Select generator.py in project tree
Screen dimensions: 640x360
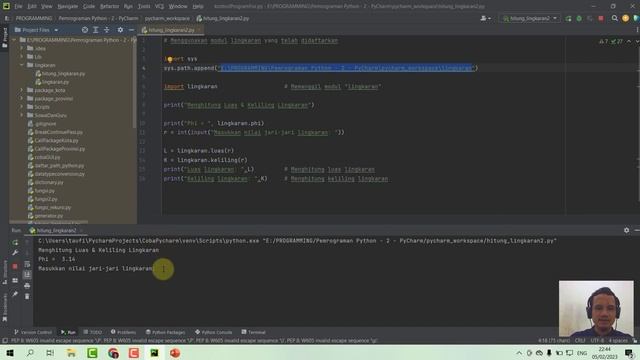coord(45,216)
